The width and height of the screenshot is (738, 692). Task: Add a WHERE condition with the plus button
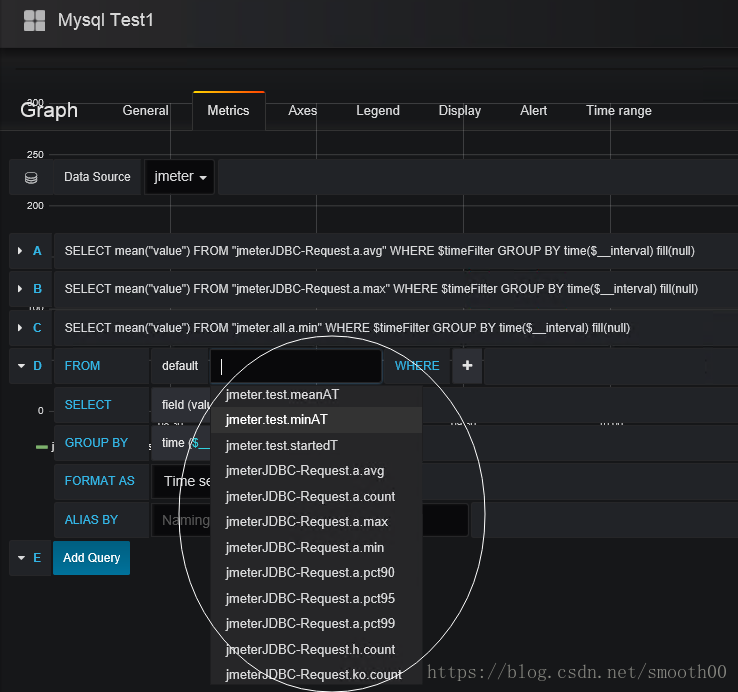click(467, 366)
